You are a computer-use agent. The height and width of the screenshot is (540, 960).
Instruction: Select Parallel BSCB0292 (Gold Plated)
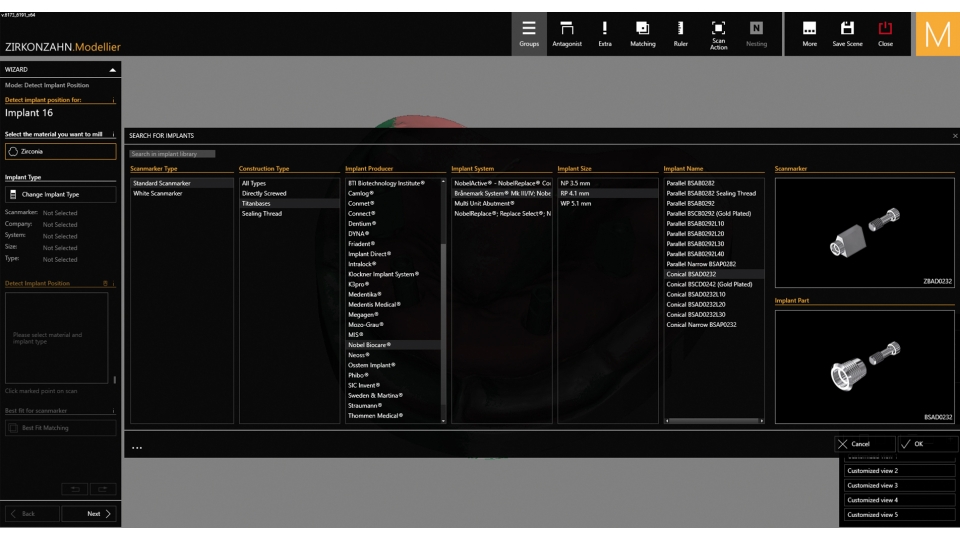(x=714, y=214)
